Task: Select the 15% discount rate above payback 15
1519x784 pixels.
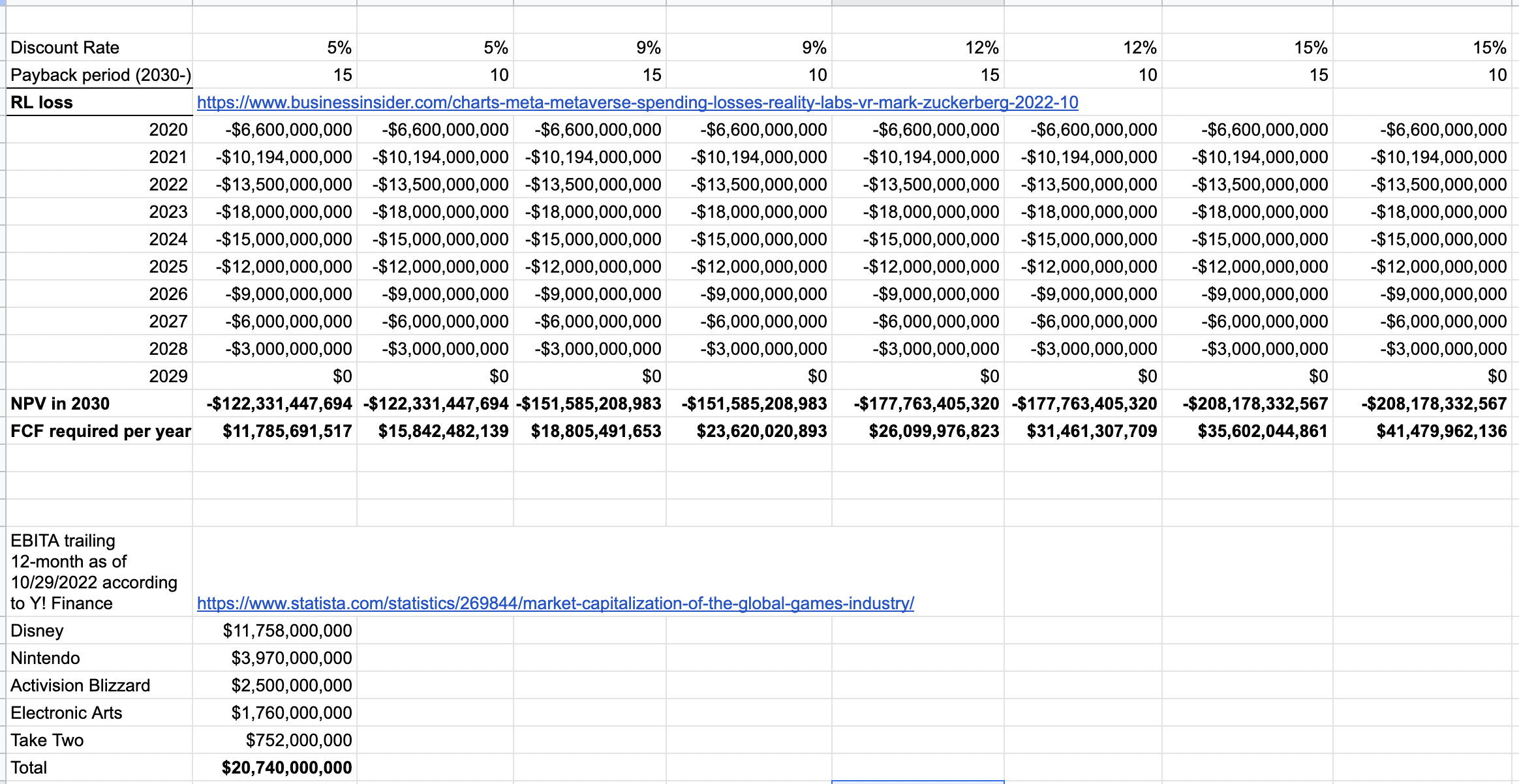Action: 1248,48
